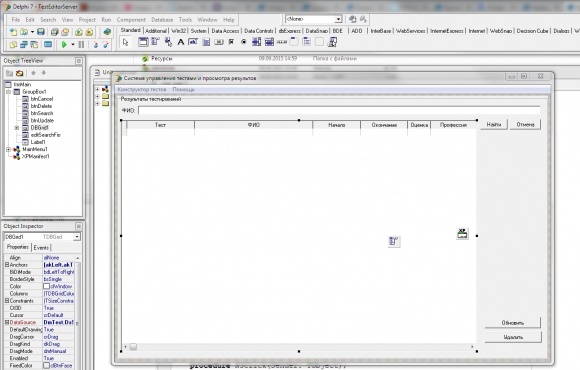Expand the Anchors property
The height and width of the screenshot is (370, 580).
coord(7,265)
